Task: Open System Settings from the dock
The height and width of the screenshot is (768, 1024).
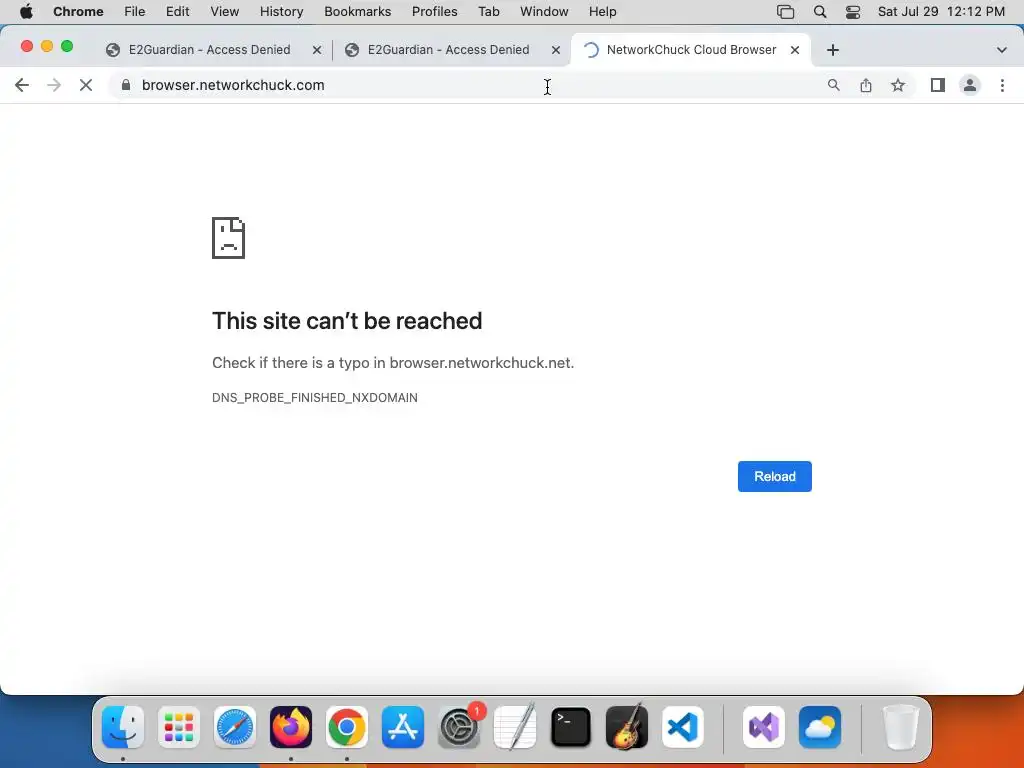Action: point(459,727)
